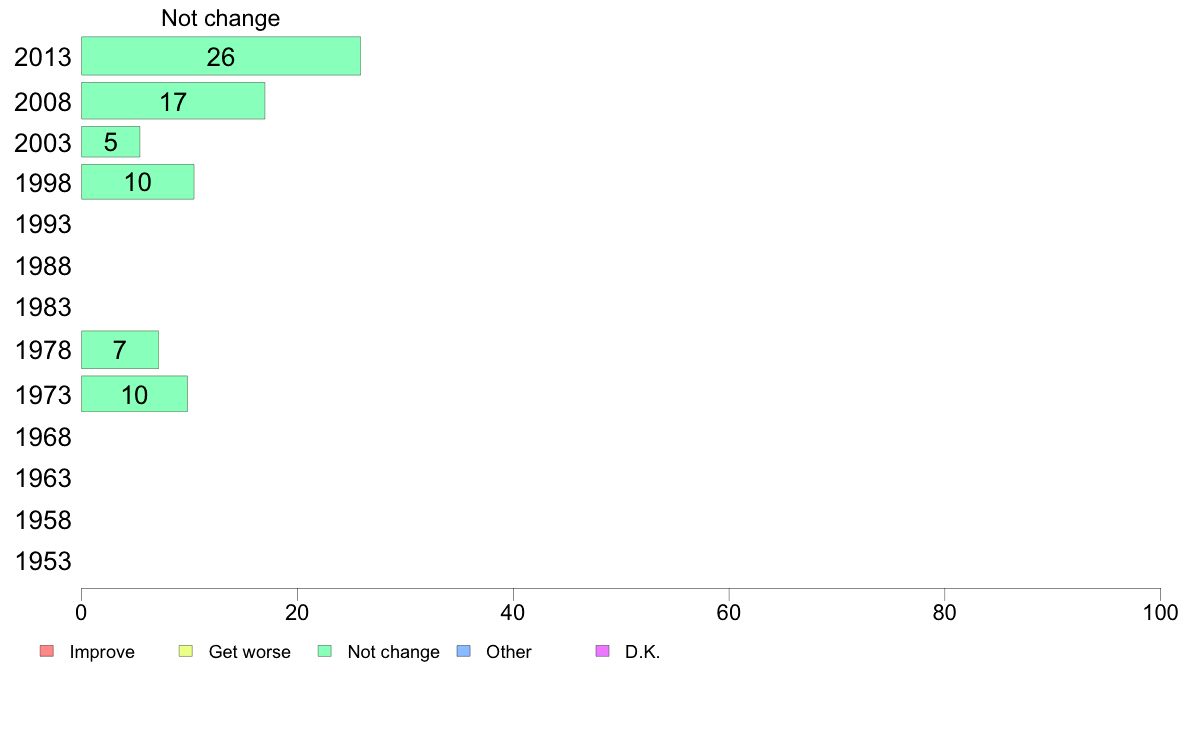Click the 60 axis tick label
Image resolution: width=1188 pixels, height=736 pixels.
pos(729,612)
